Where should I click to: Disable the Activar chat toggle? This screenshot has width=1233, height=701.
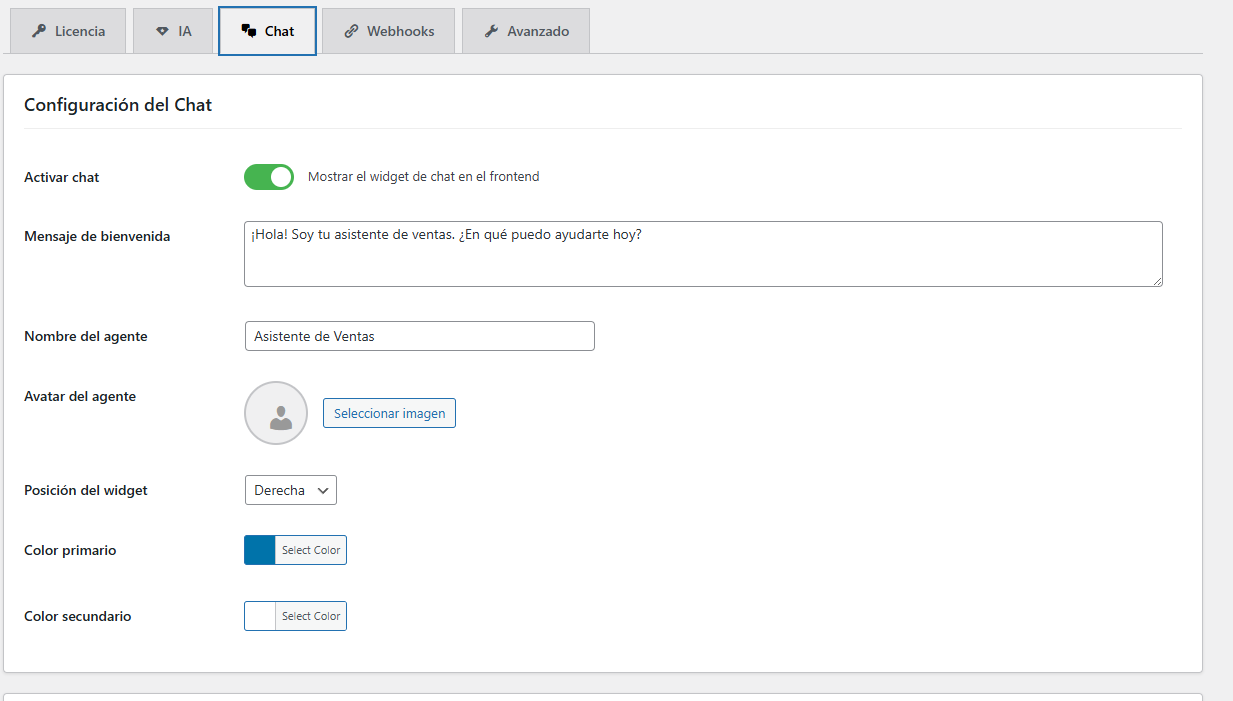click(x=269, y=177)
